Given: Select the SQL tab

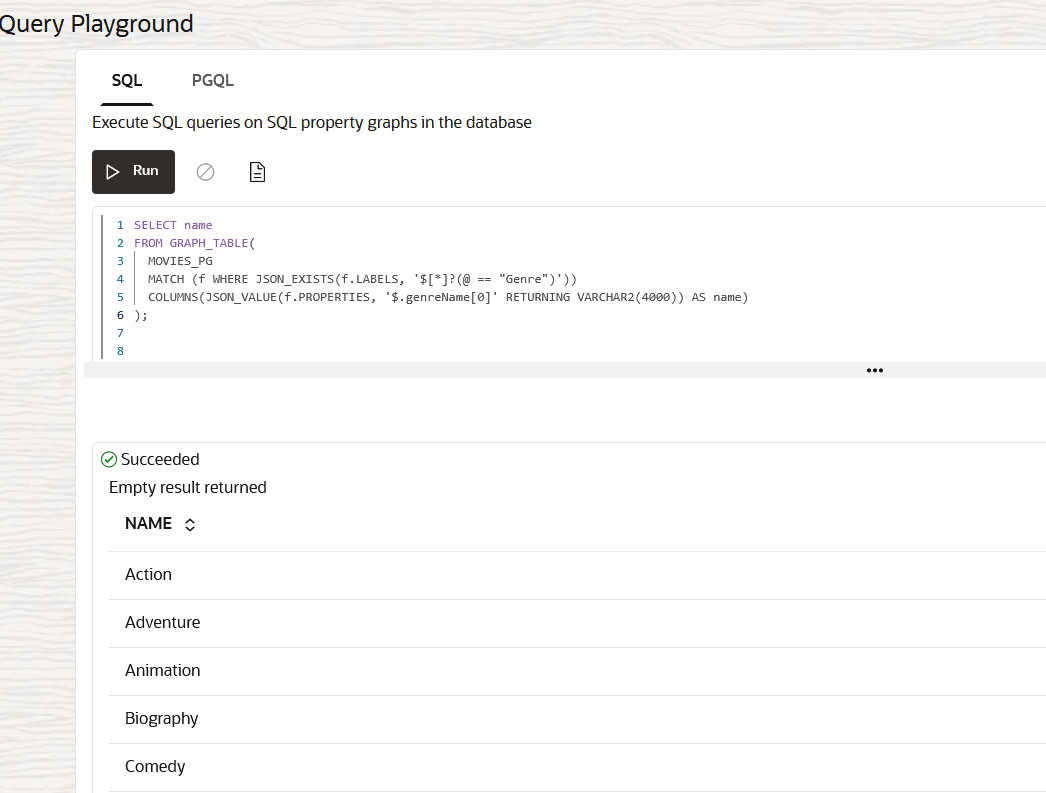Looking at the screenshot, I should (126, 80).
